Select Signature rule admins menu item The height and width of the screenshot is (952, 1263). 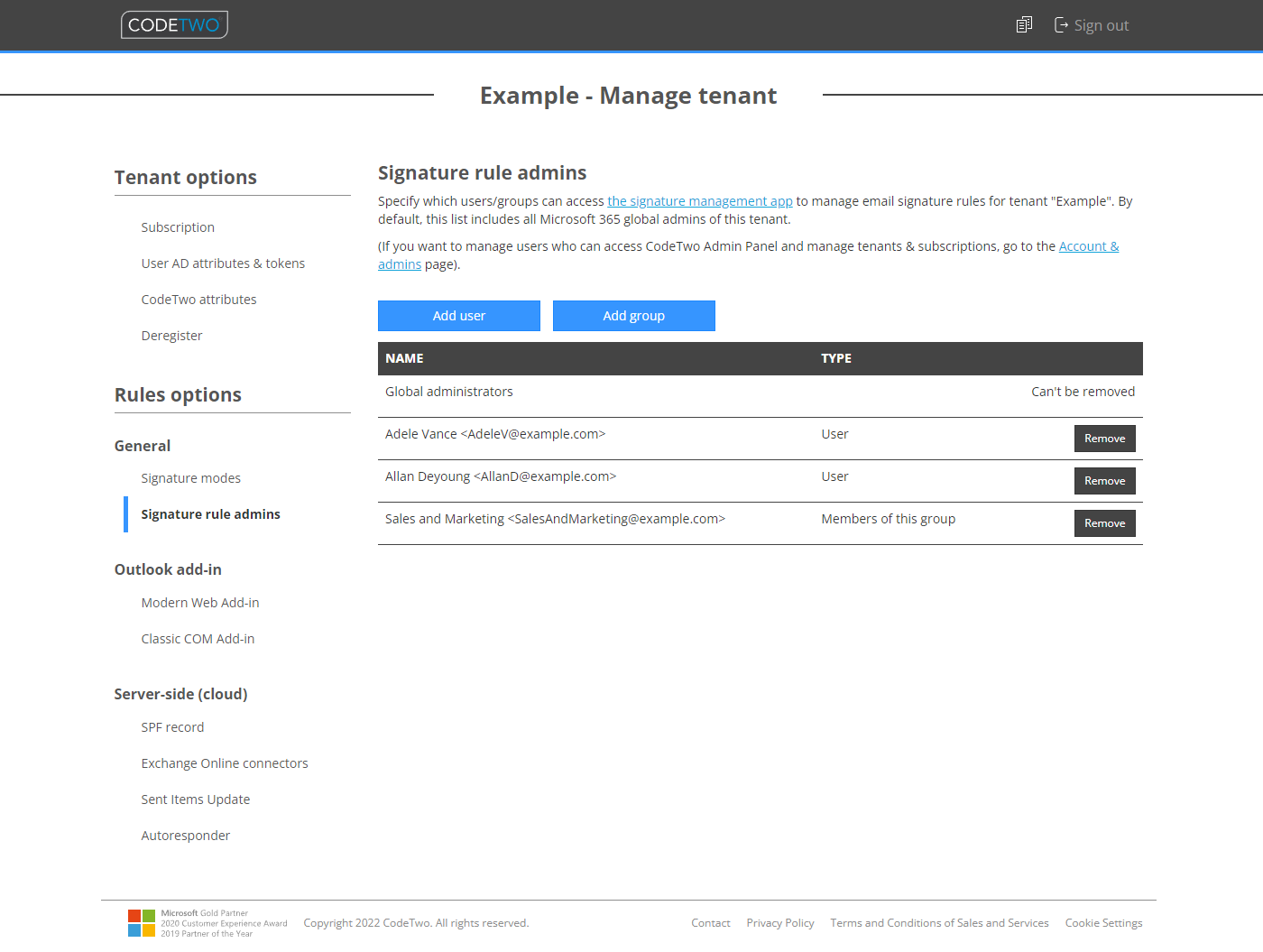point(210,514)
